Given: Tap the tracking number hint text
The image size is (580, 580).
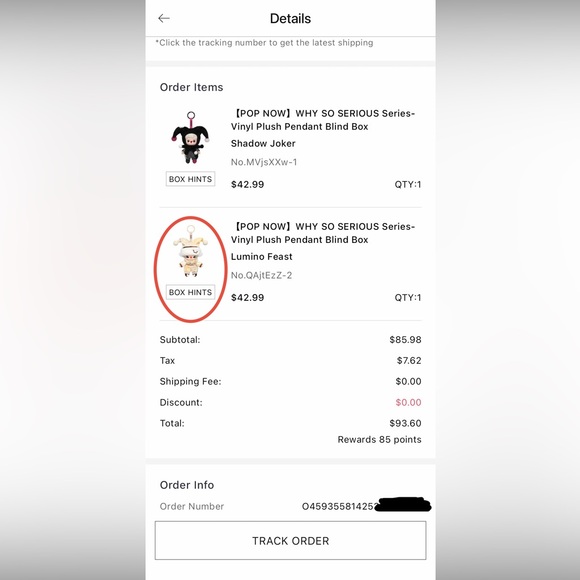Looking at the screenshot, I should 264,43.
